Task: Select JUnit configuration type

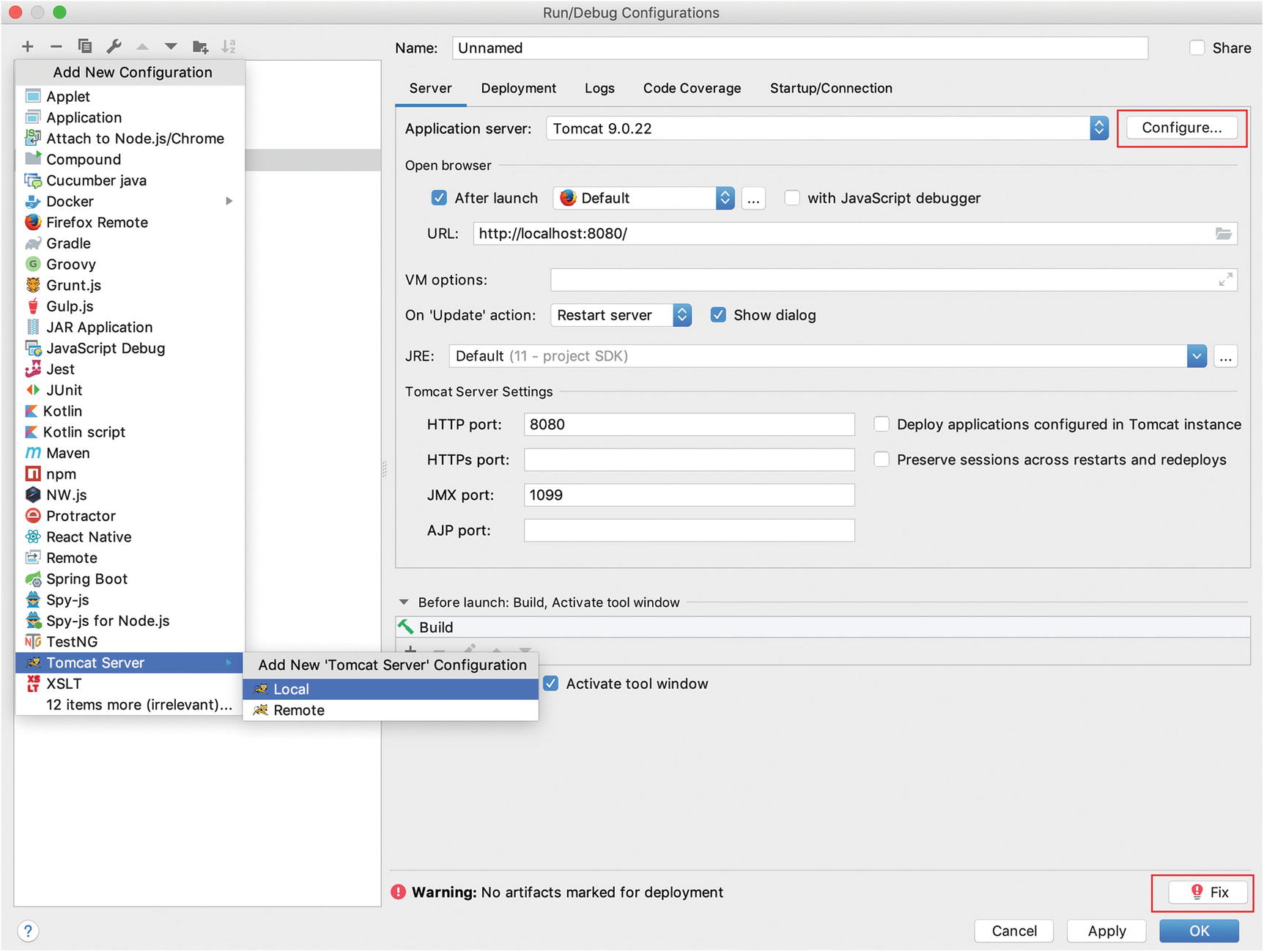Action: point(130,391)
